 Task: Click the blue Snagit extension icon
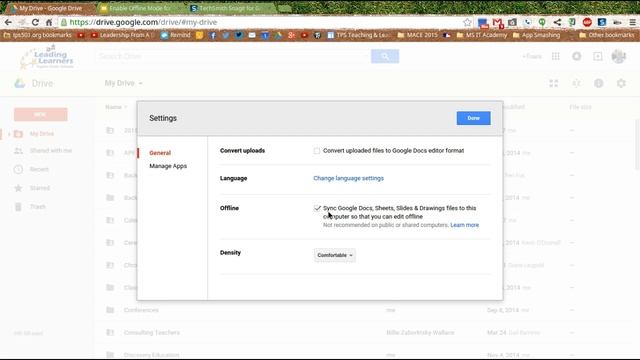click(602, 22)
